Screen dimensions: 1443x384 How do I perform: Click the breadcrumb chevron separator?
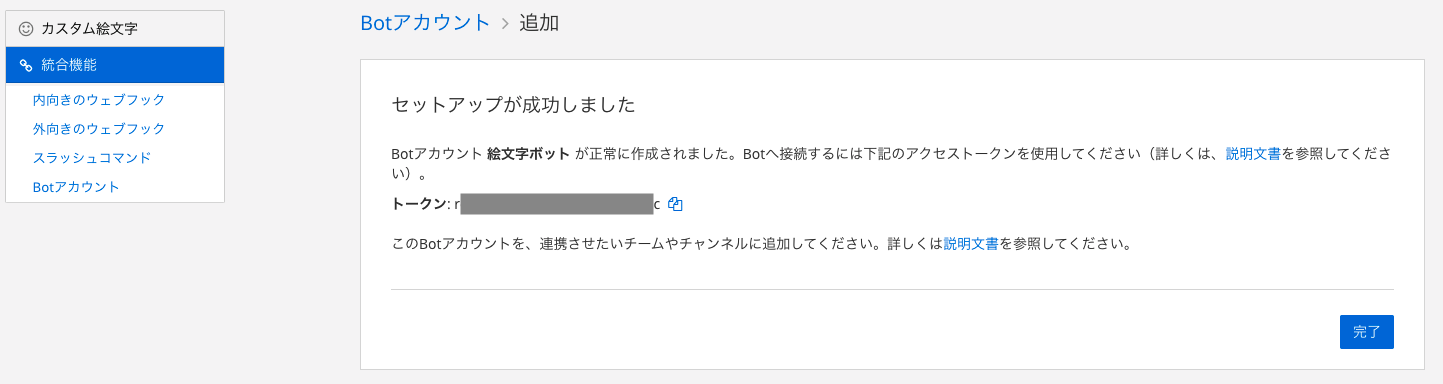[x=505, y=23]
